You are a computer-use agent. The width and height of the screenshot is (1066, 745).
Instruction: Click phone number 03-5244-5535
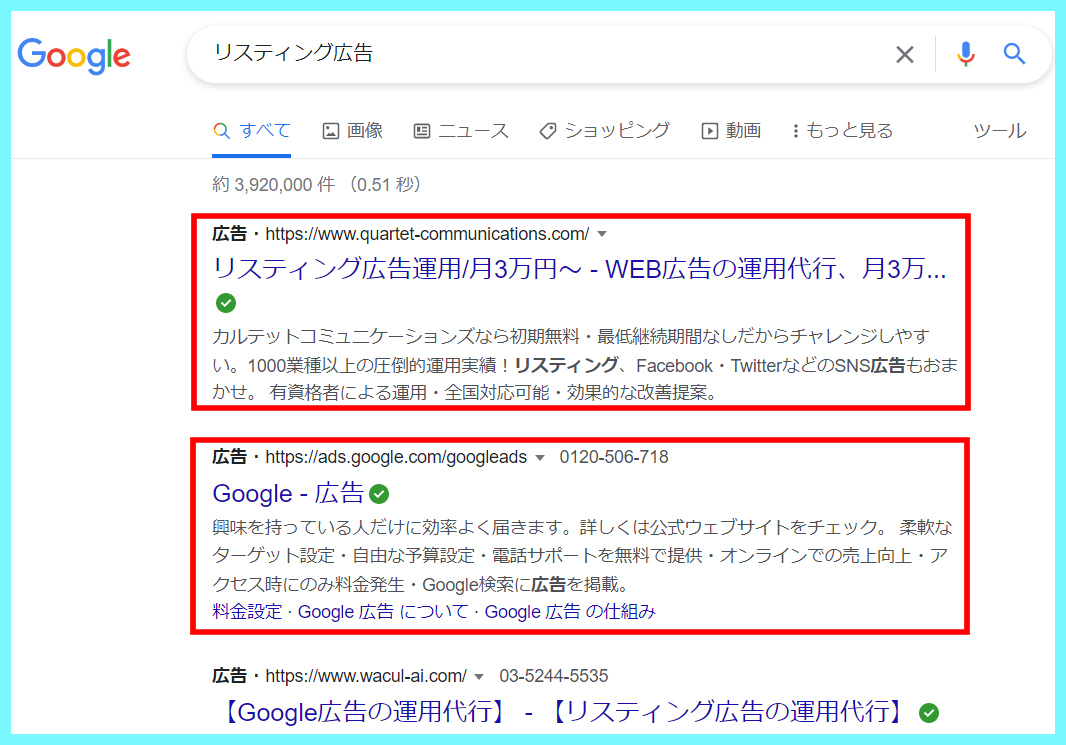(553, 676)
